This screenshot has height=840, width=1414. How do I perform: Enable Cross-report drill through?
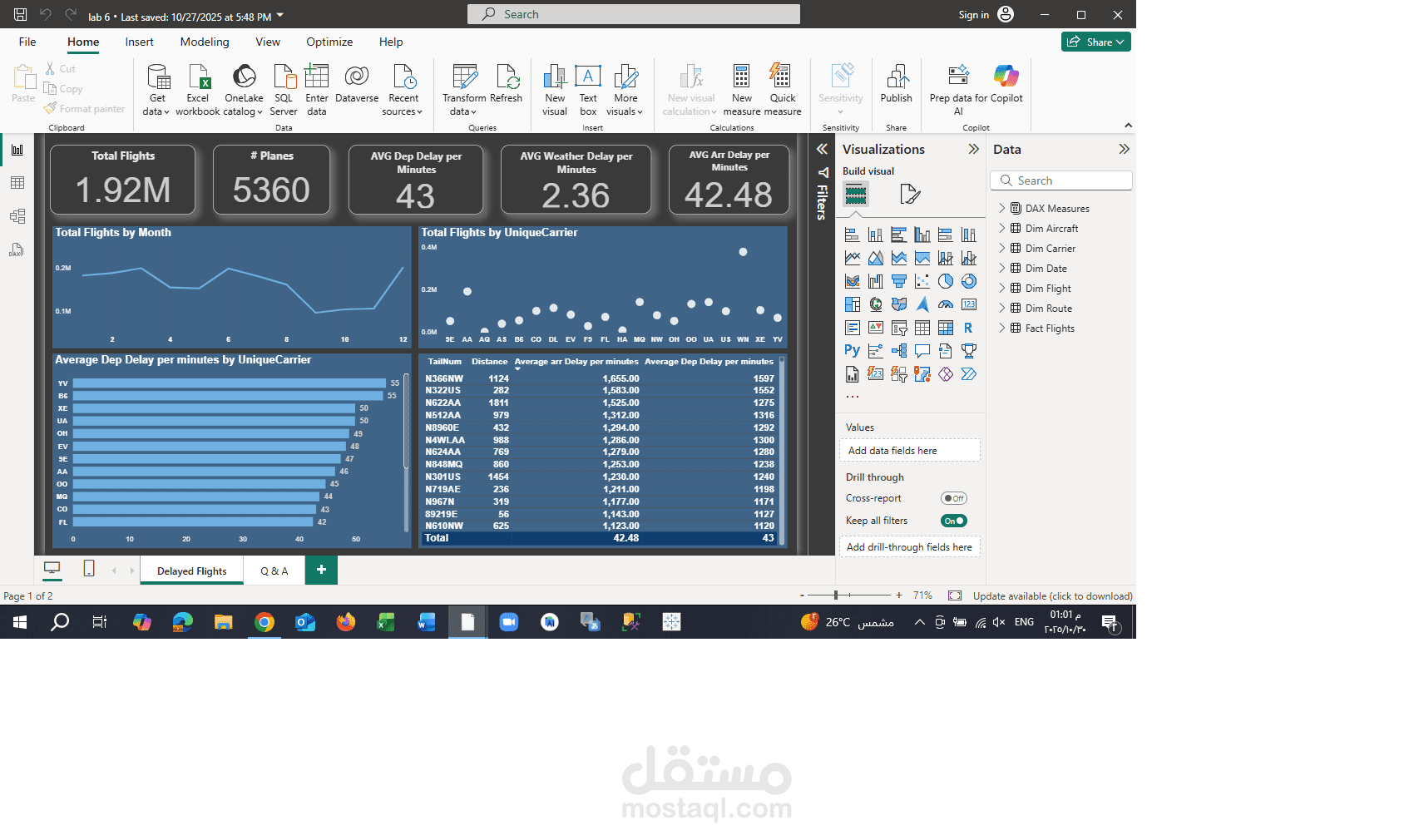pos(953,498)
